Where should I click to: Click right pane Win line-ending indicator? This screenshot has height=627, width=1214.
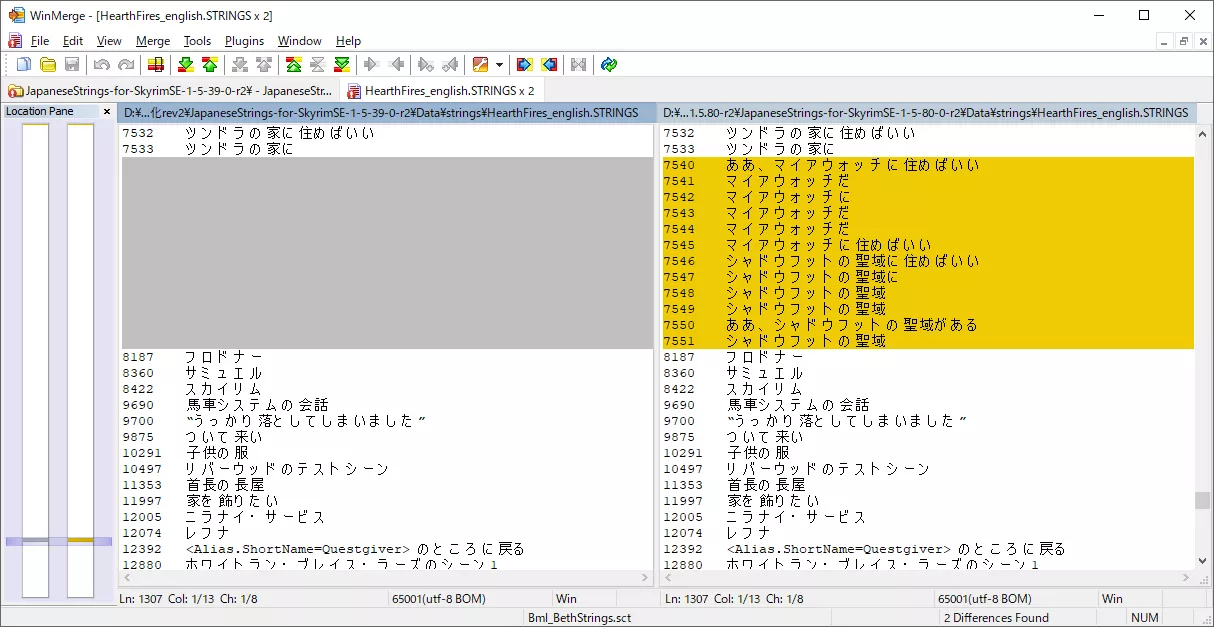pos(1112,599)
